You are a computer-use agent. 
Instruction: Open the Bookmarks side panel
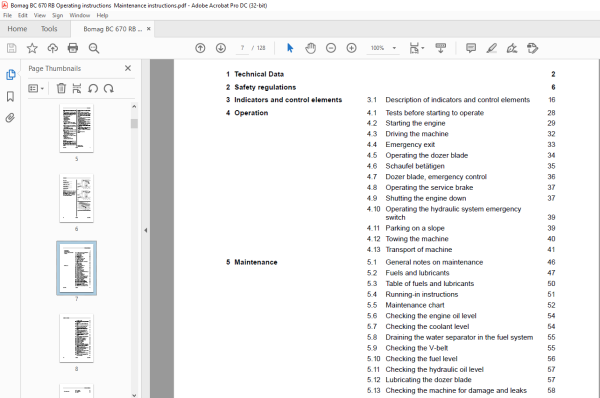(10, 96)
